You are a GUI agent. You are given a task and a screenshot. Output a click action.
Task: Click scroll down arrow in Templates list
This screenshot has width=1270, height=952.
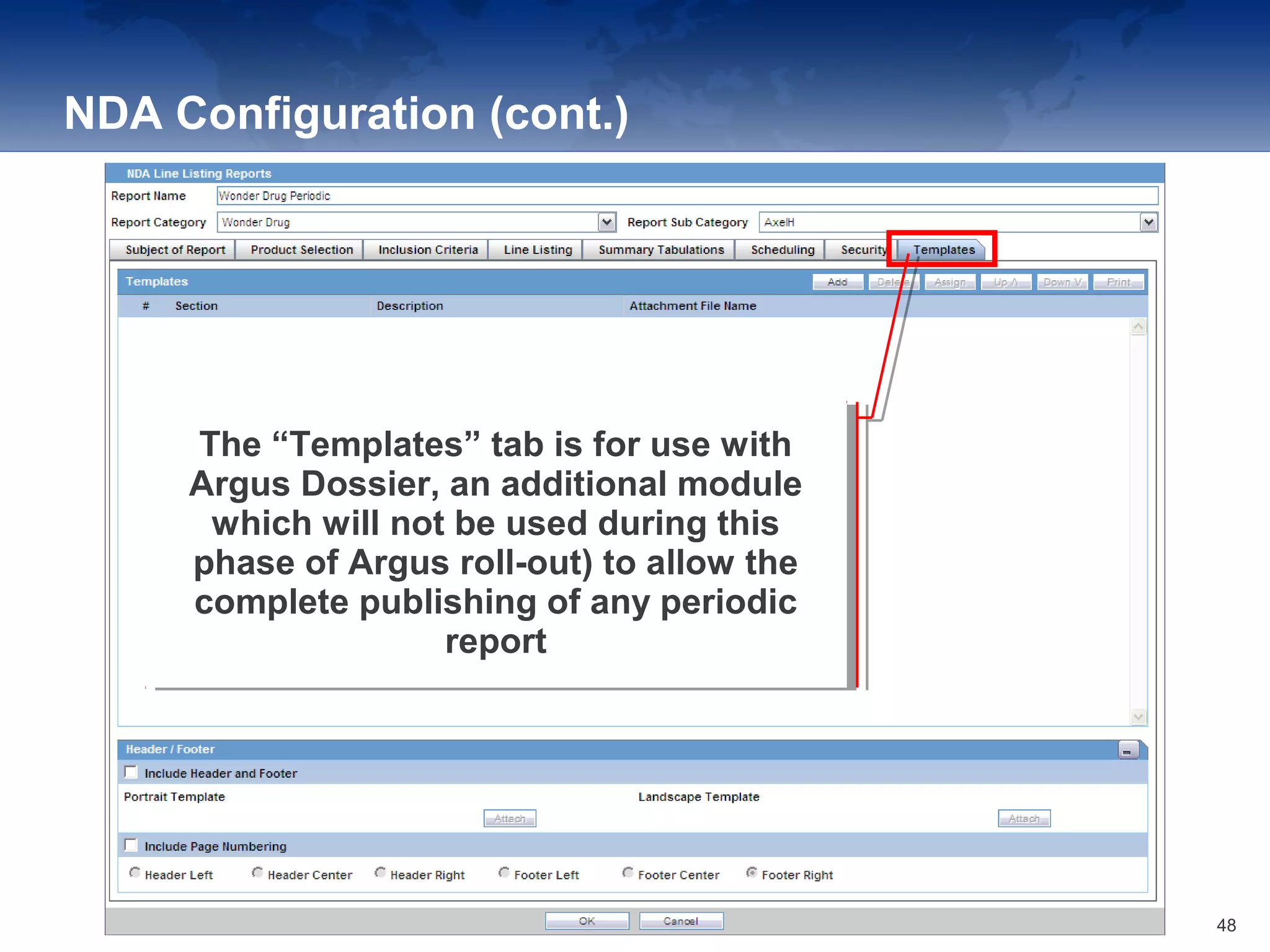1138,717
